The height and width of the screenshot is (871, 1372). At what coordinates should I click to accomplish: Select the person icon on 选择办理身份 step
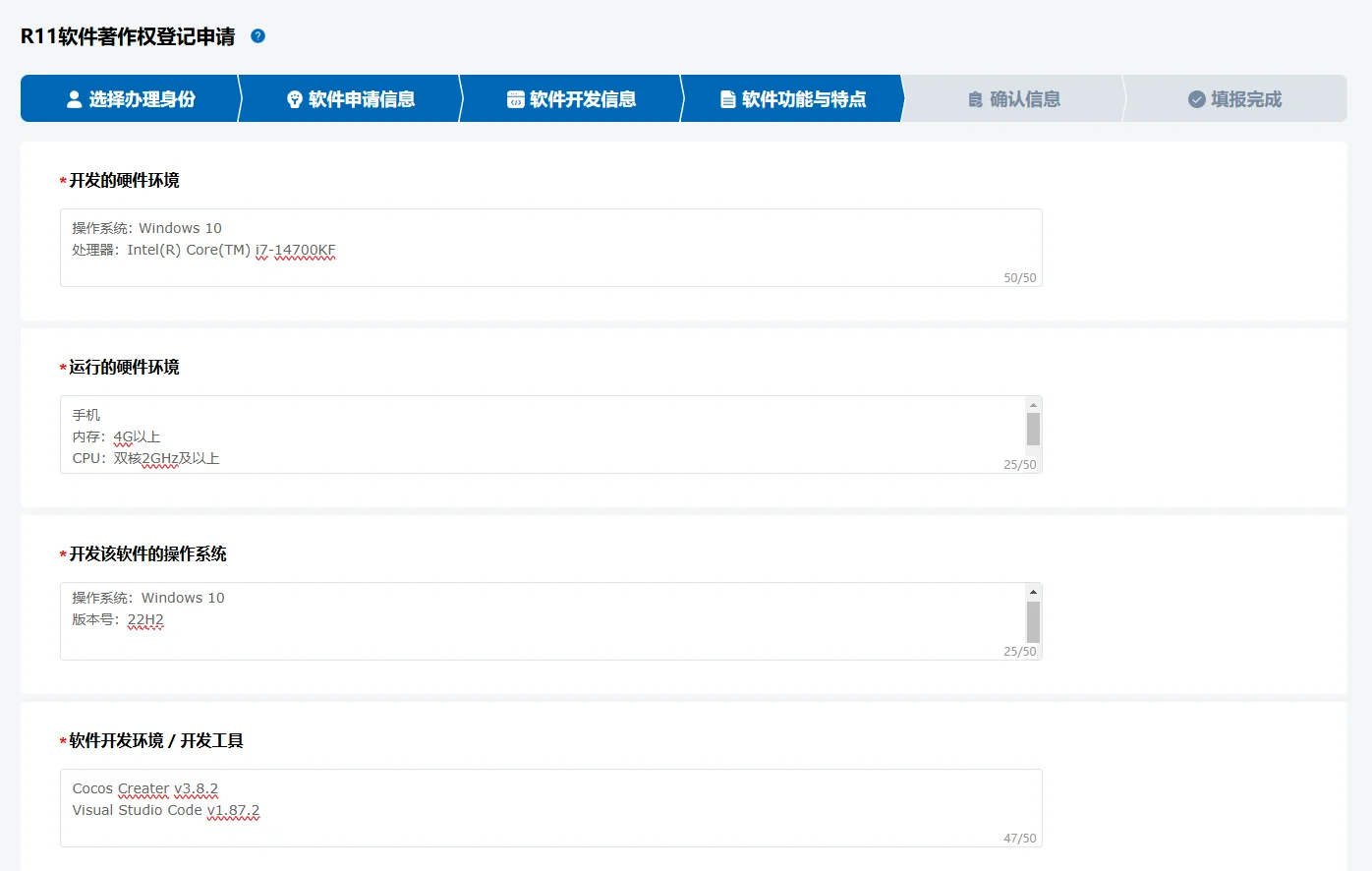[x=73, y=98]
